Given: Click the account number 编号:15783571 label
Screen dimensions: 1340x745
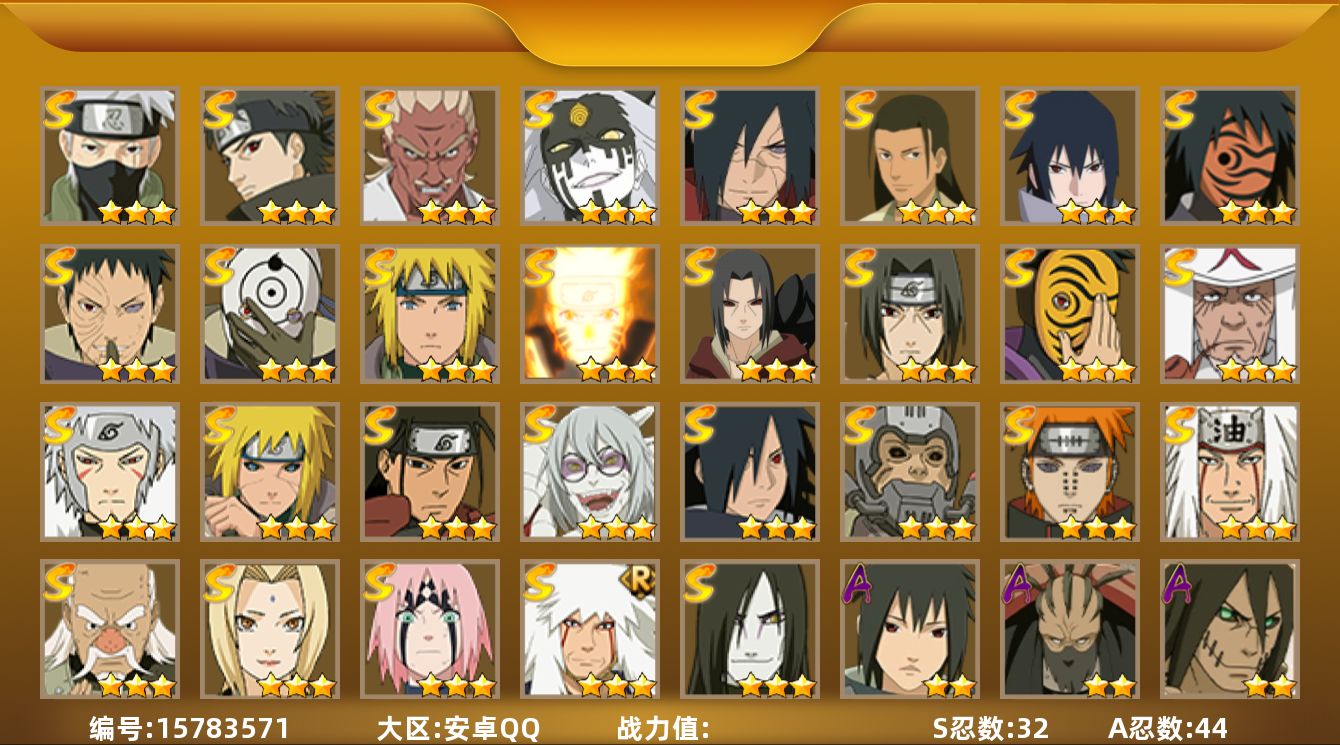Looking at the screenshot, I should [189, 728].
